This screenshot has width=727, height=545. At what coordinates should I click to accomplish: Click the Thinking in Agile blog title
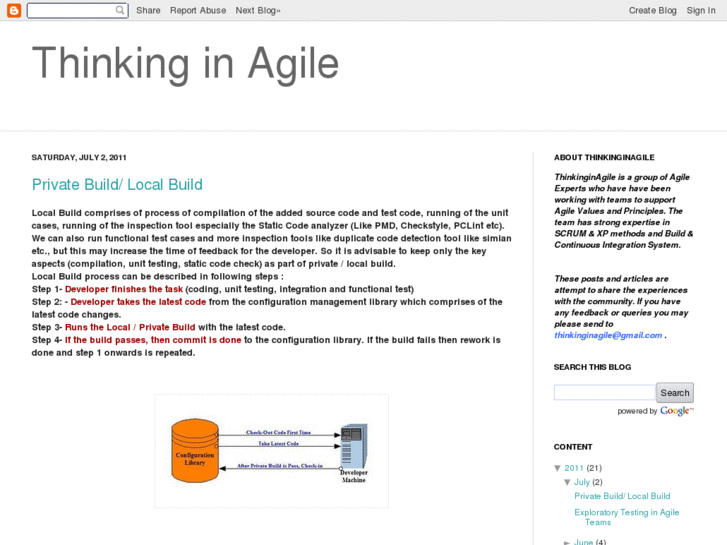click(x=185, y=63)
